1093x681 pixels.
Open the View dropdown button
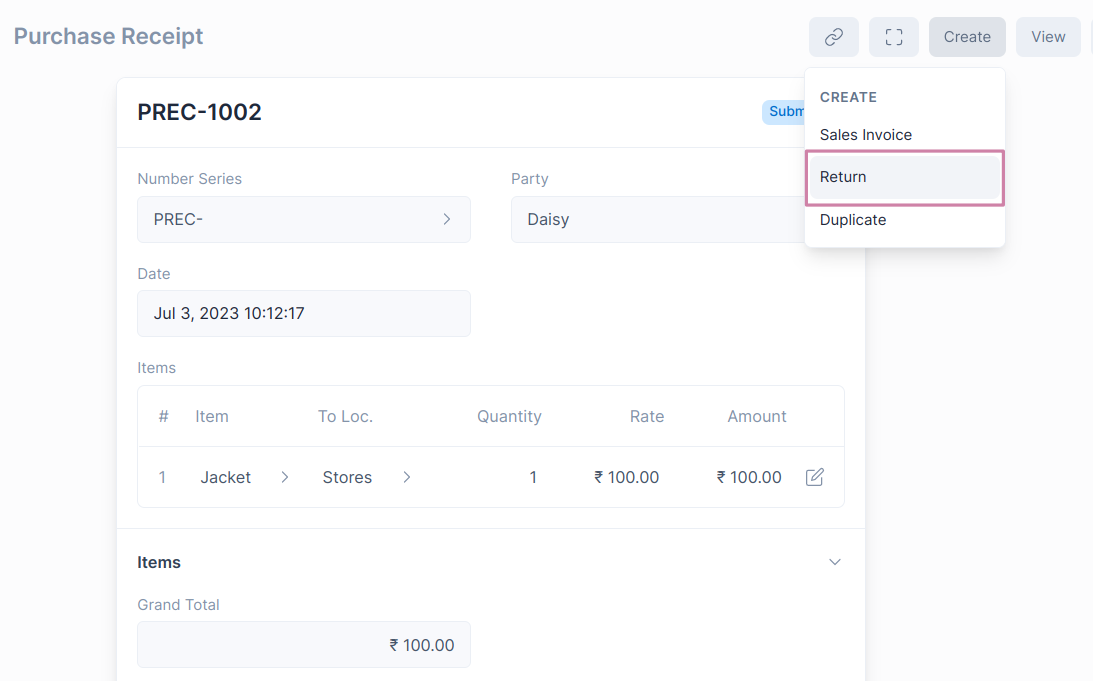(x=1047, y=37)
